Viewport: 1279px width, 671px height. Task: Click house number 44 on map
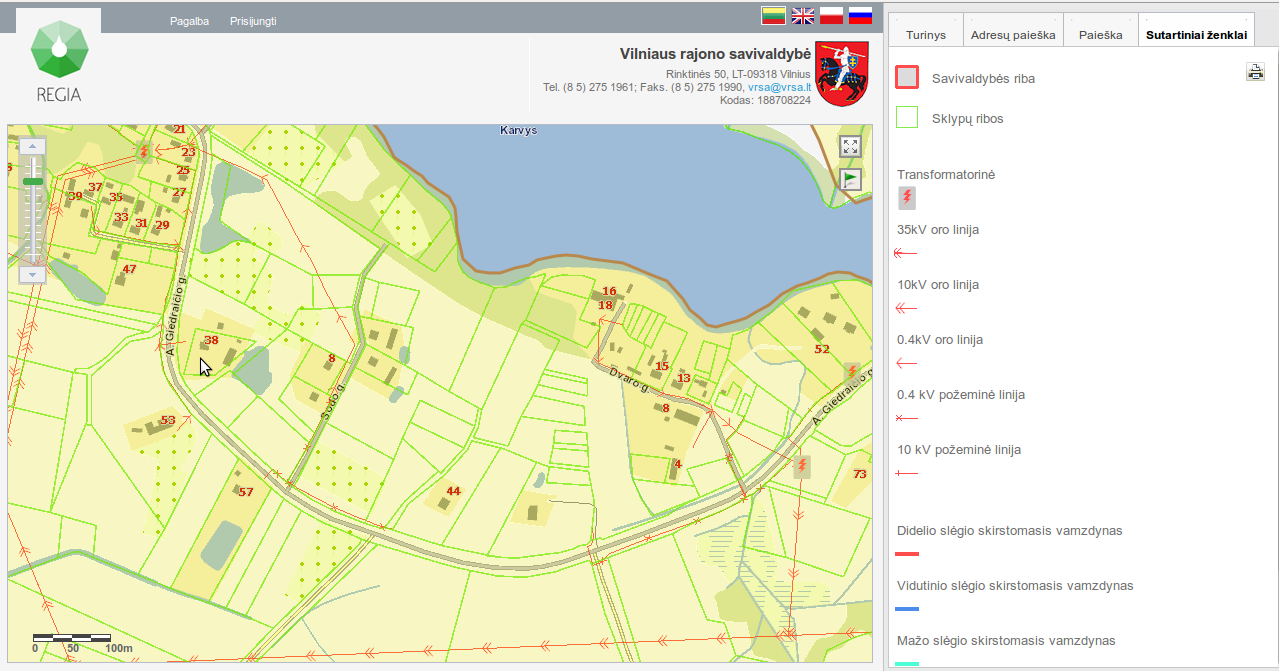coord(453,491)
